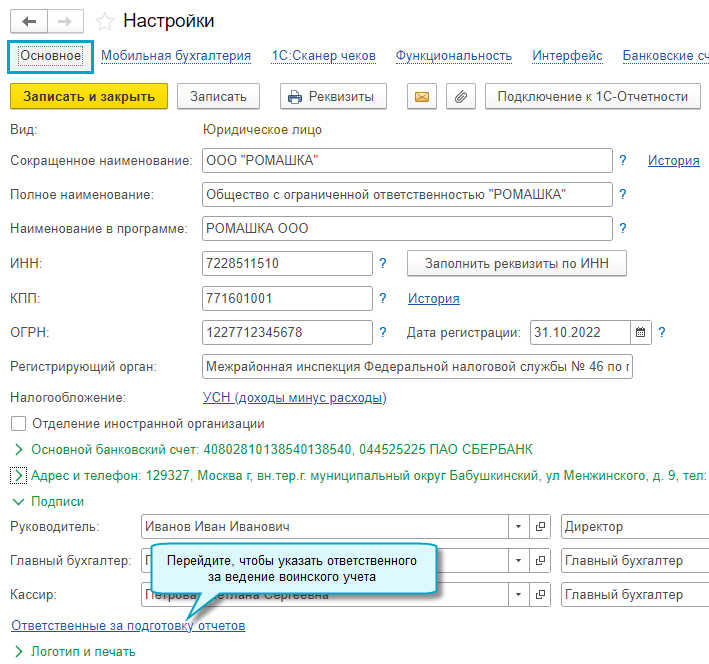Click the ОГРН field with 1227712345678
Screen dimensions: 709x664
coord(287,332)
